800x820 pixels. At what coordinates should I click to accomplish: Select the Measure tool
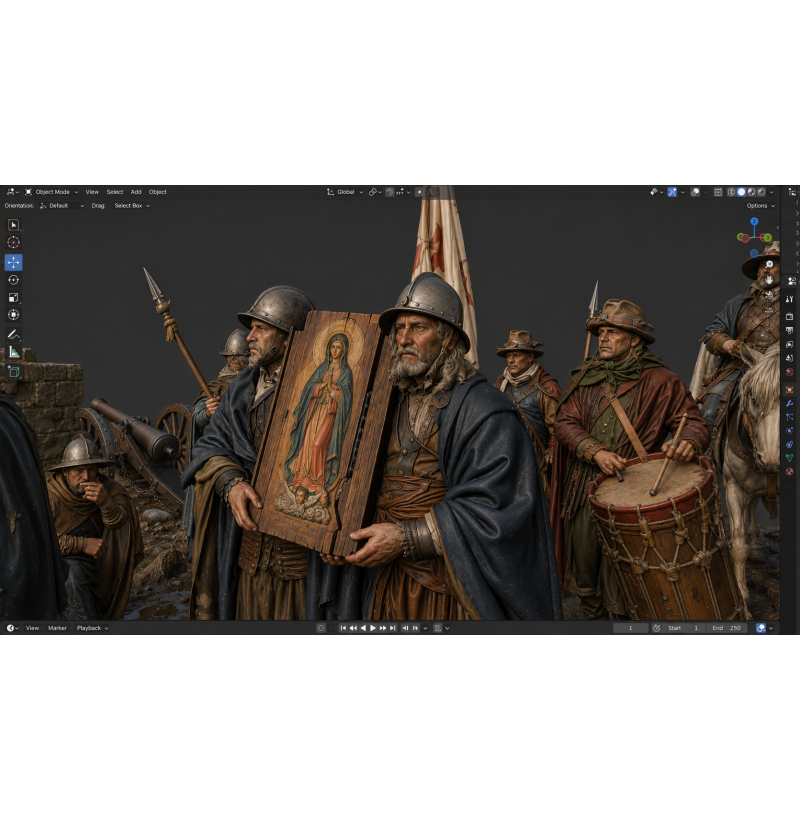(14, 352)
